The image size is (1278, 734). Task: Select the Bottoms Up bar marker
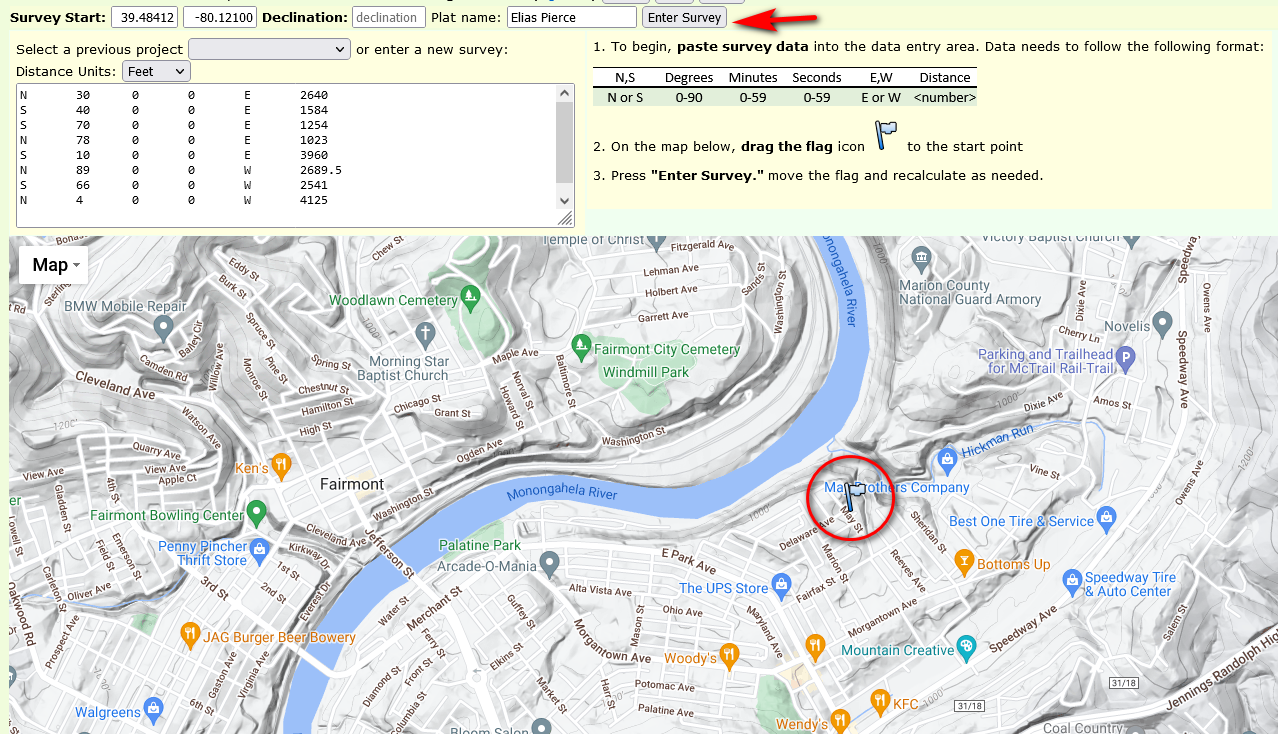tap(964, 562)
